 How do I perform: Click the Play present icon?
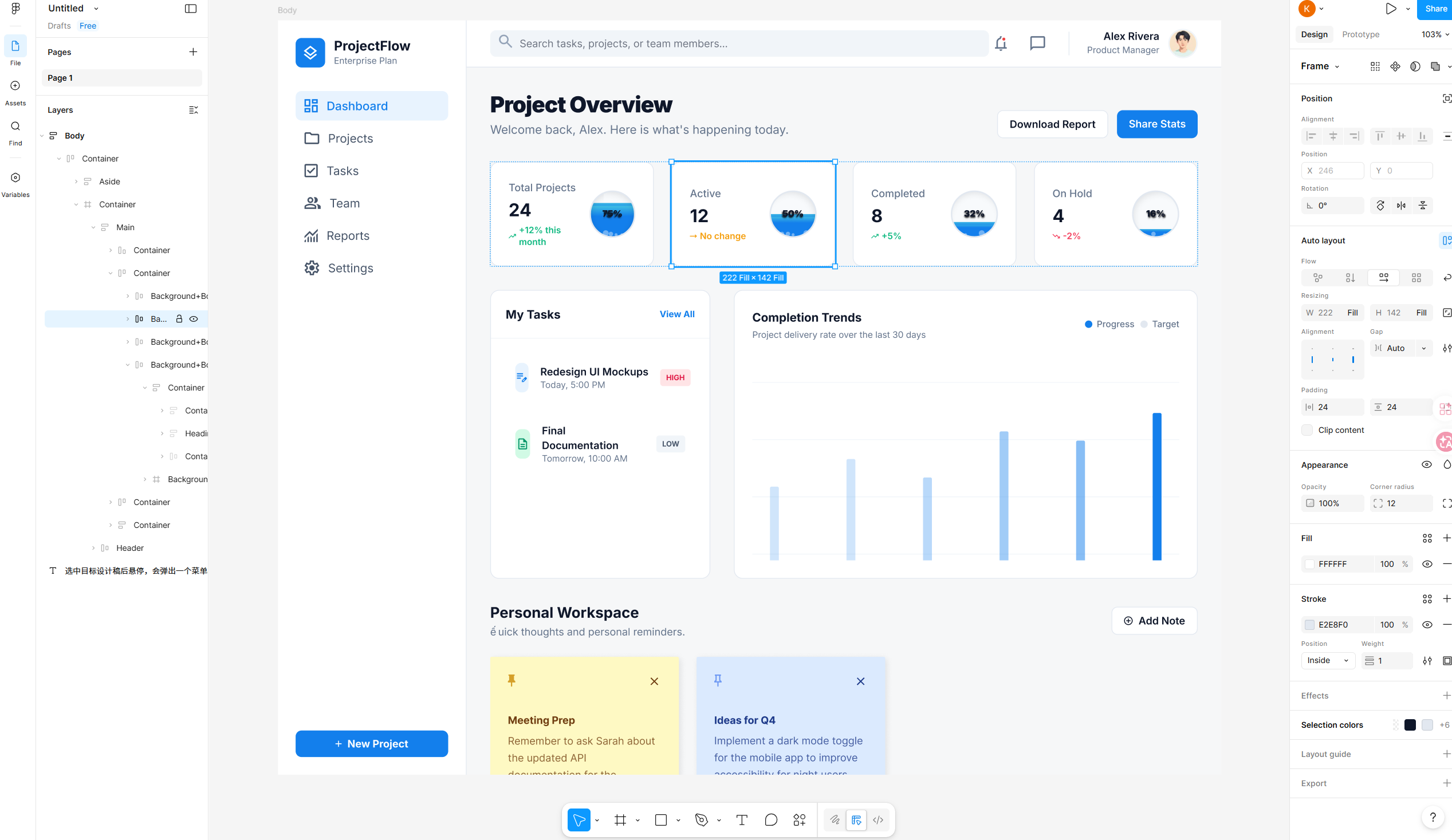click(1390, 9)
